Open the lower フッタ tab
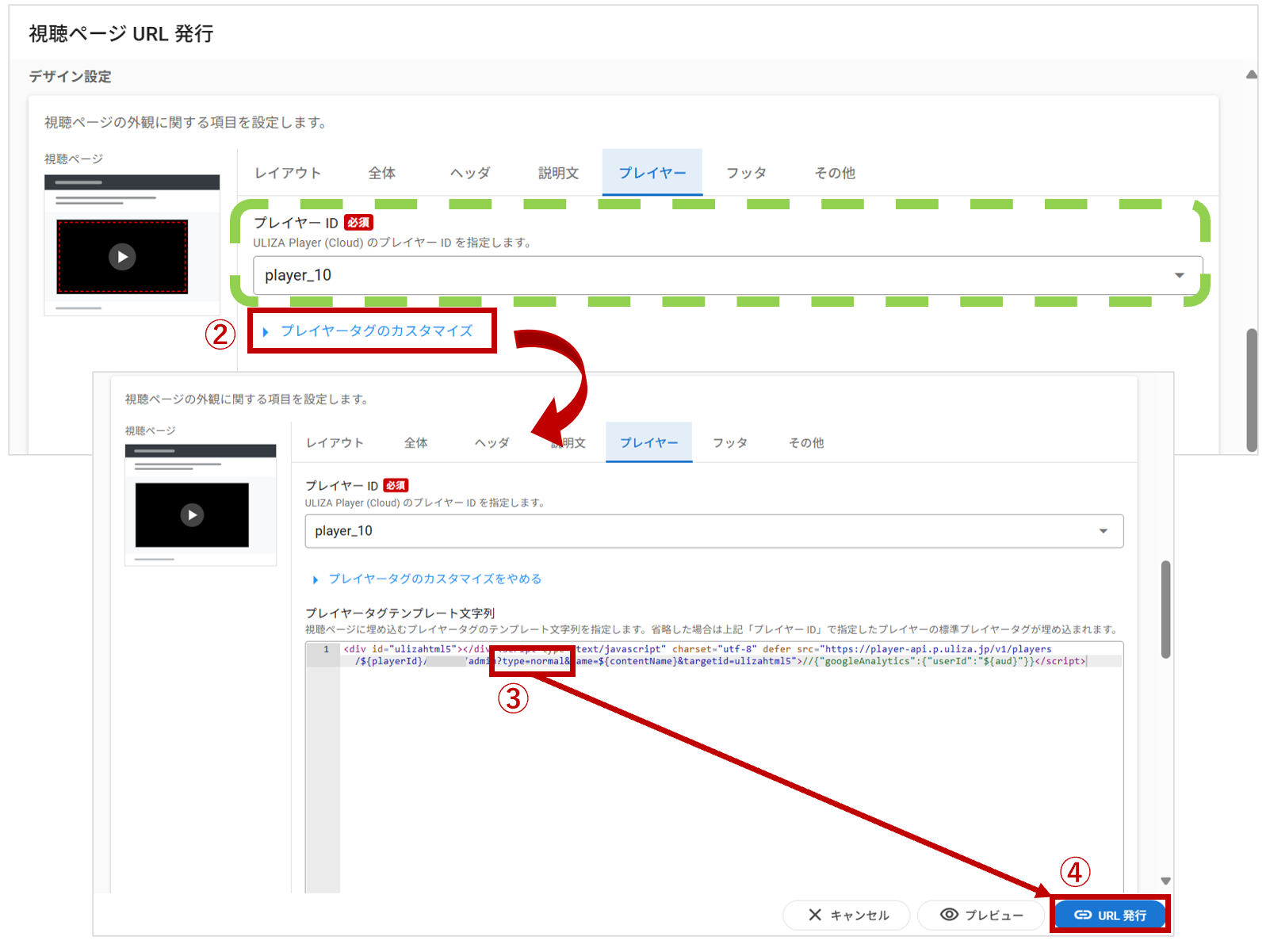The width and height of the screenshot is (1270, 952). pos(729,443)
